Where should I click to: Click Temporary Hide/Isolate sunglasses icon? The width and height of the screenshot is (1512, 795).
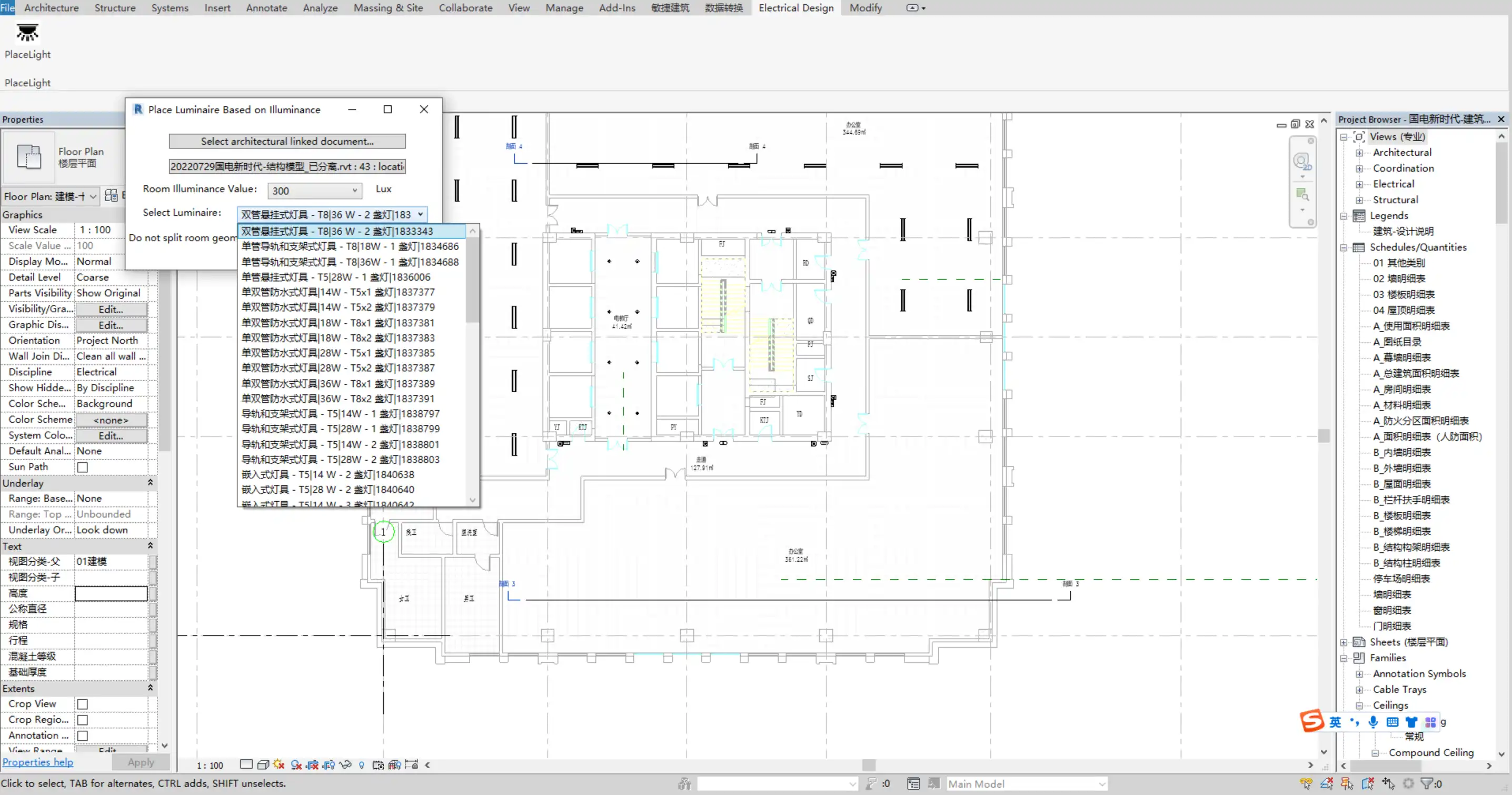pos(345,765)
